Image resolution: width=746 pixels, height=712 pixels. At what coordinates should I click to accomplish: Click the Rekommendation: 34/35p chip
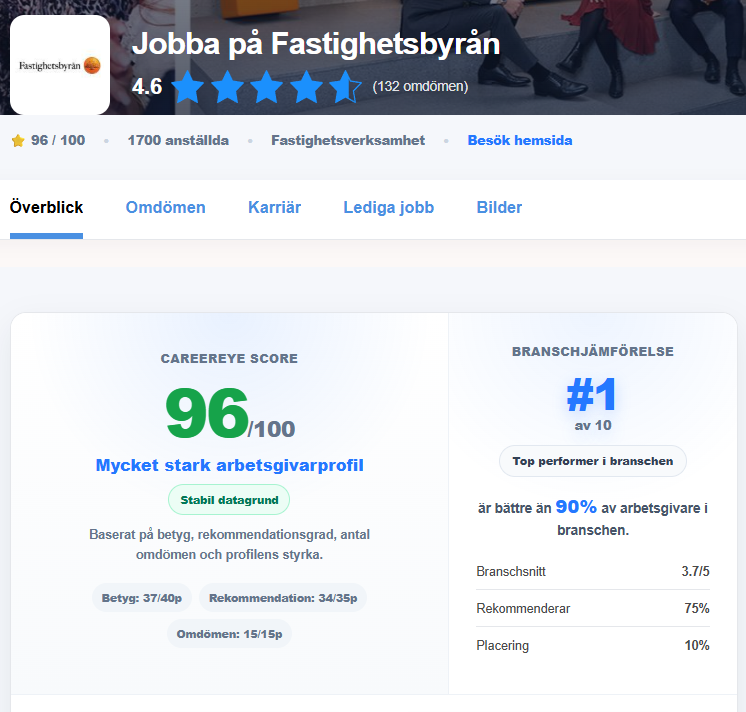coord(283,598)
